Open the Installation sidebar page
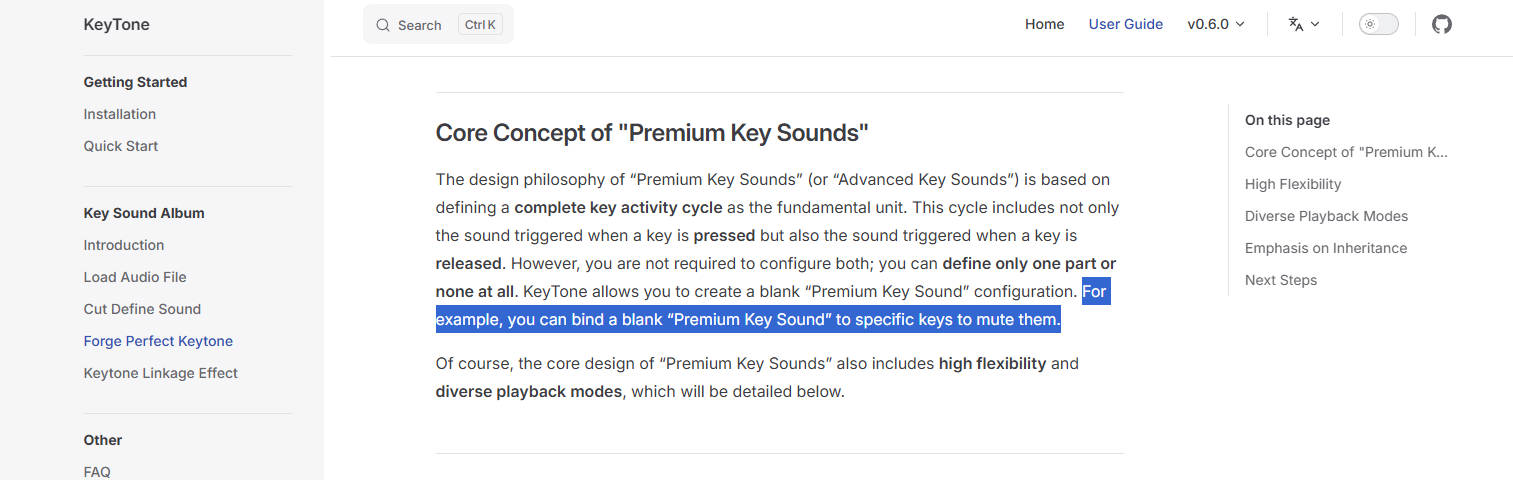Viewport: 1513px width, 480px height. 120,114
